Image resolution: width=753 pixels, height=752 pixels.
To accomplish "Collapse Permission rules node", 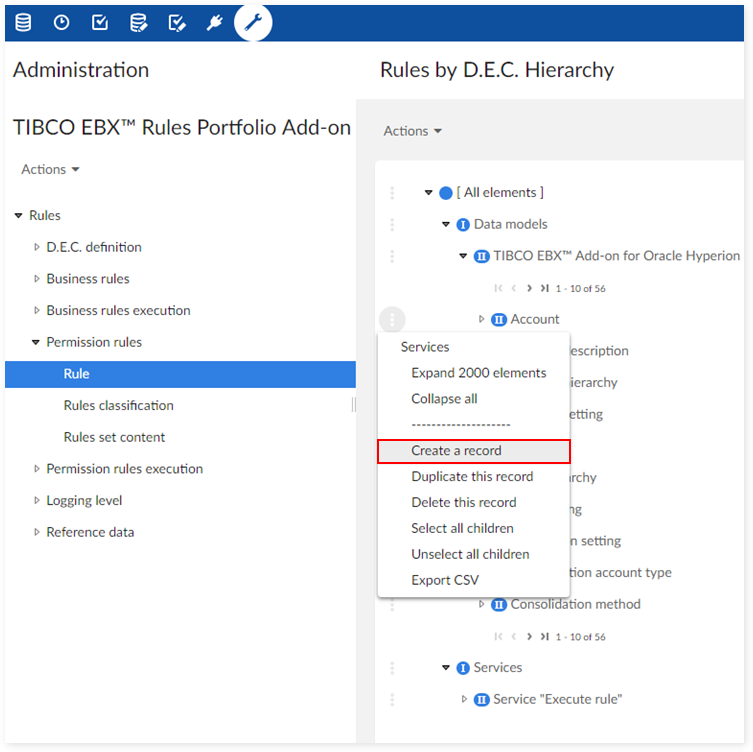I will pos(36,342).
